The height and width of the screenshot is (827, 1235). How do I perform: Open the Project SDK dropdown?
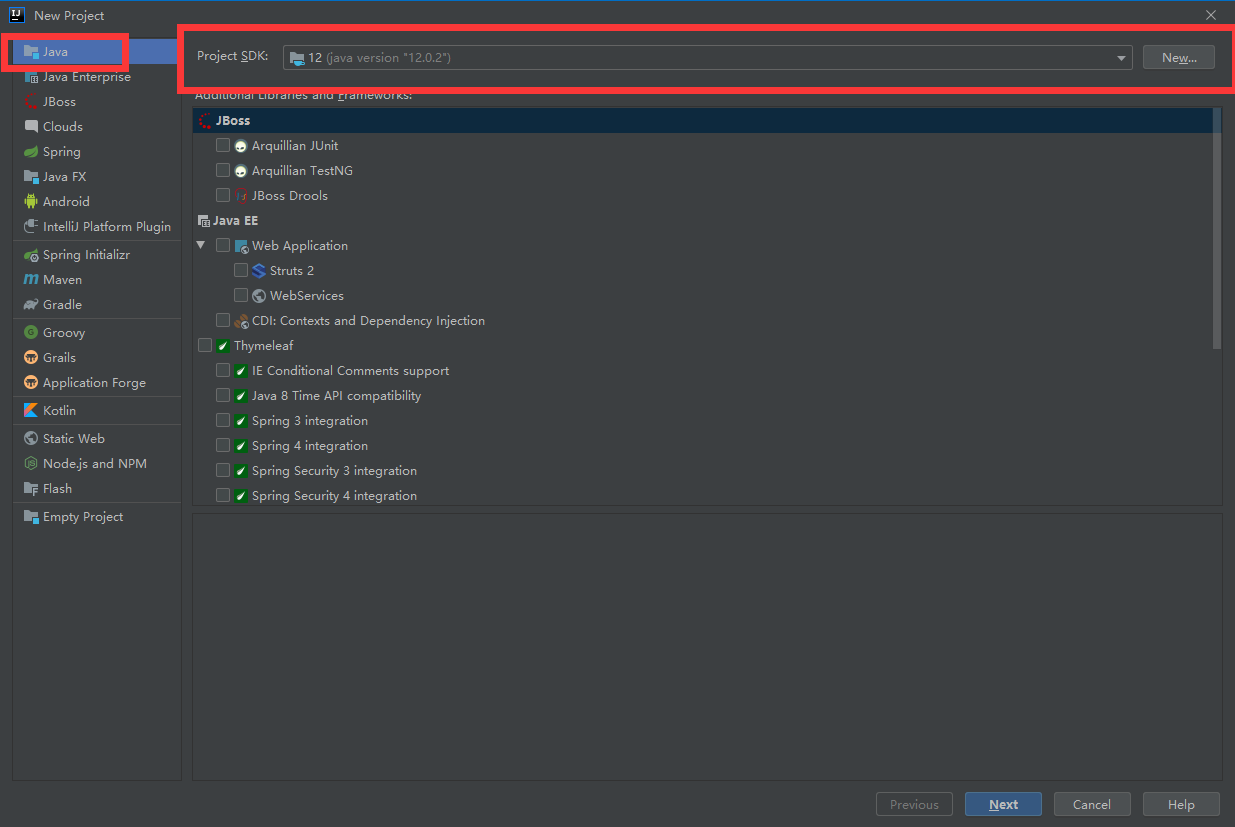point(707,58)
